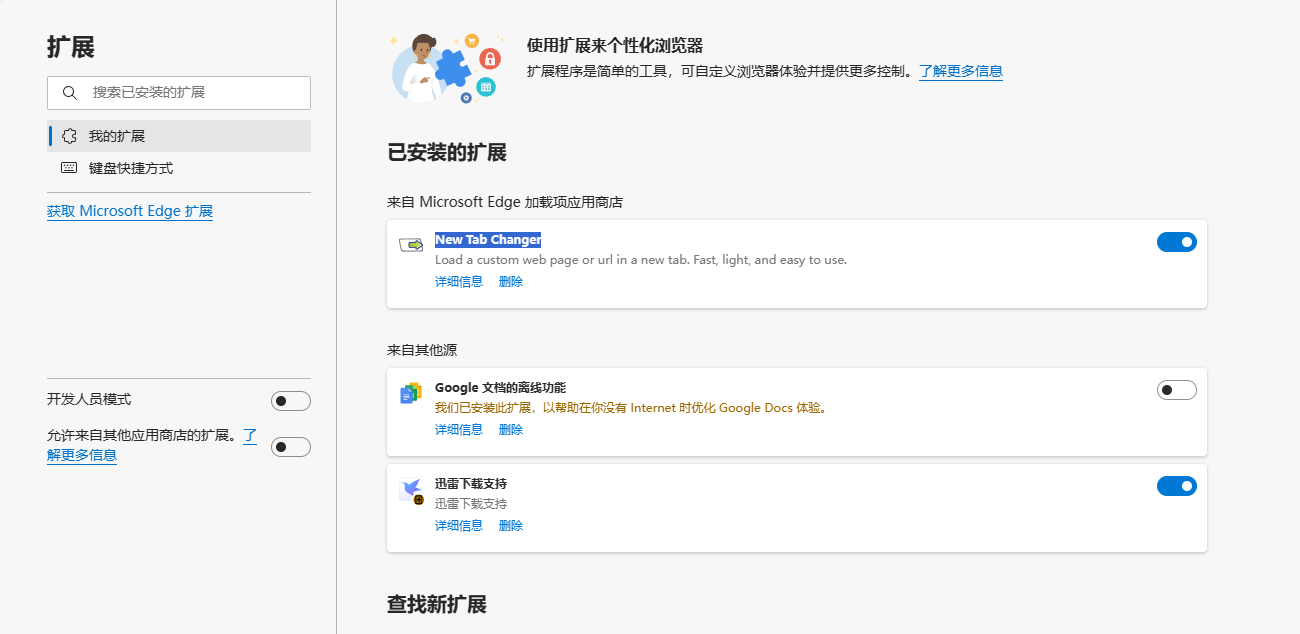1300x634 pixels.
Task: Enable the Google 文档的离线功能 toggle
Action: pyautogui.click(x=1177, y=390)
